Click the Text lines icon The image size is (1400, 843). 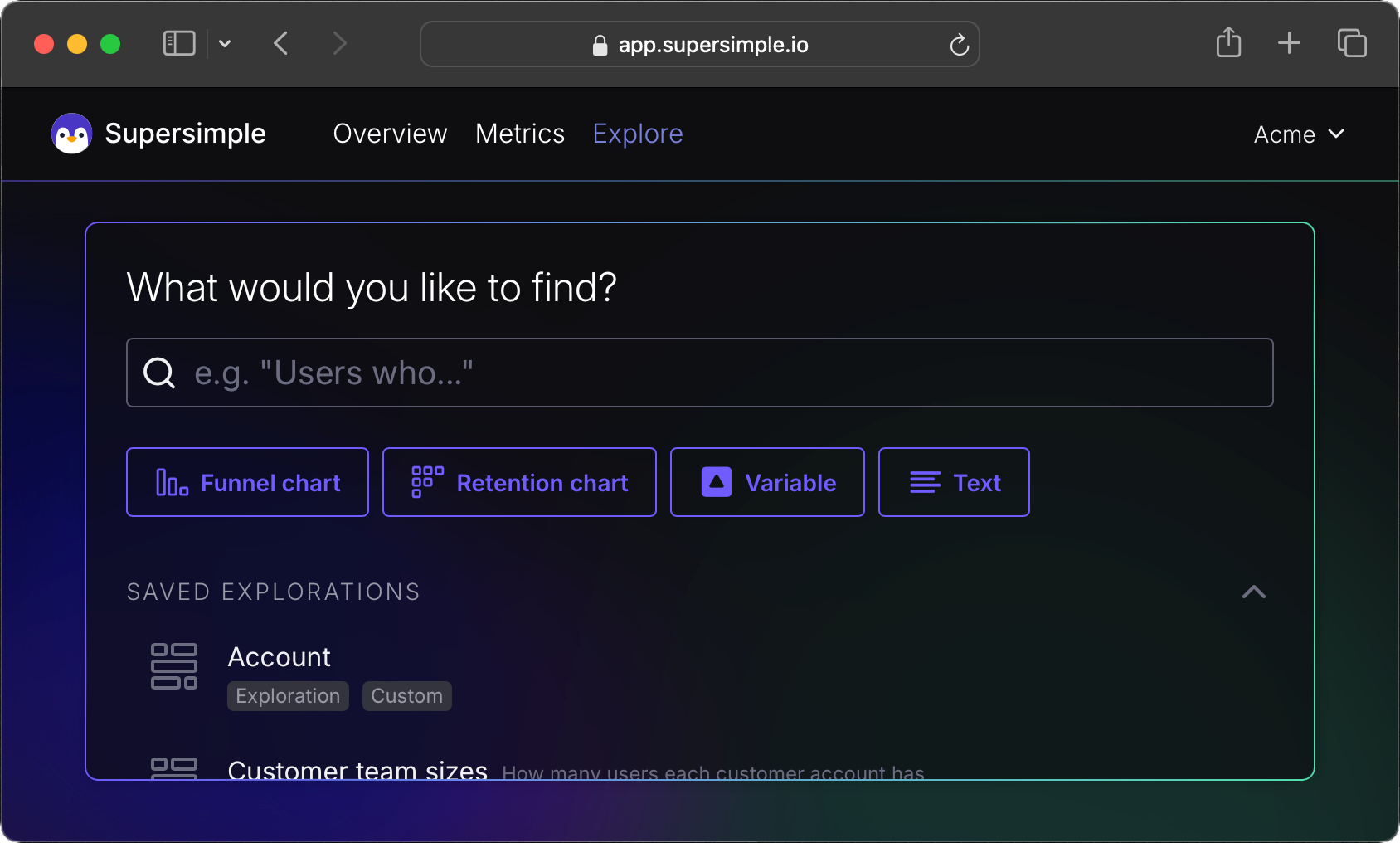click(x=926, y=482)
